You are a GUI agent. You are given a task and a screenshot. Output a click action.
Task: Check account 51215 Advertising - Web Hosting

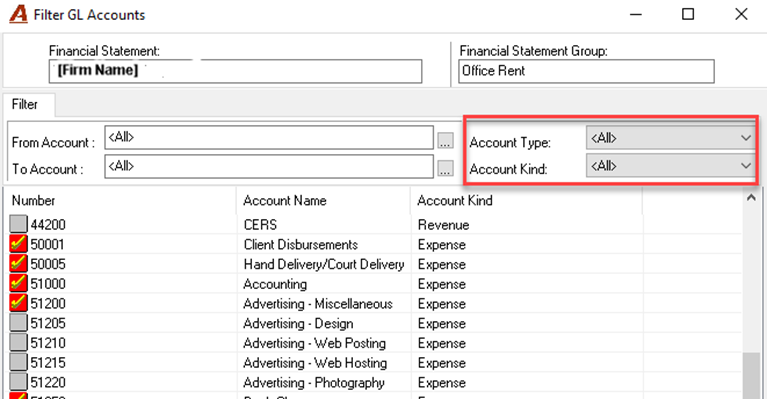point(18,362)
